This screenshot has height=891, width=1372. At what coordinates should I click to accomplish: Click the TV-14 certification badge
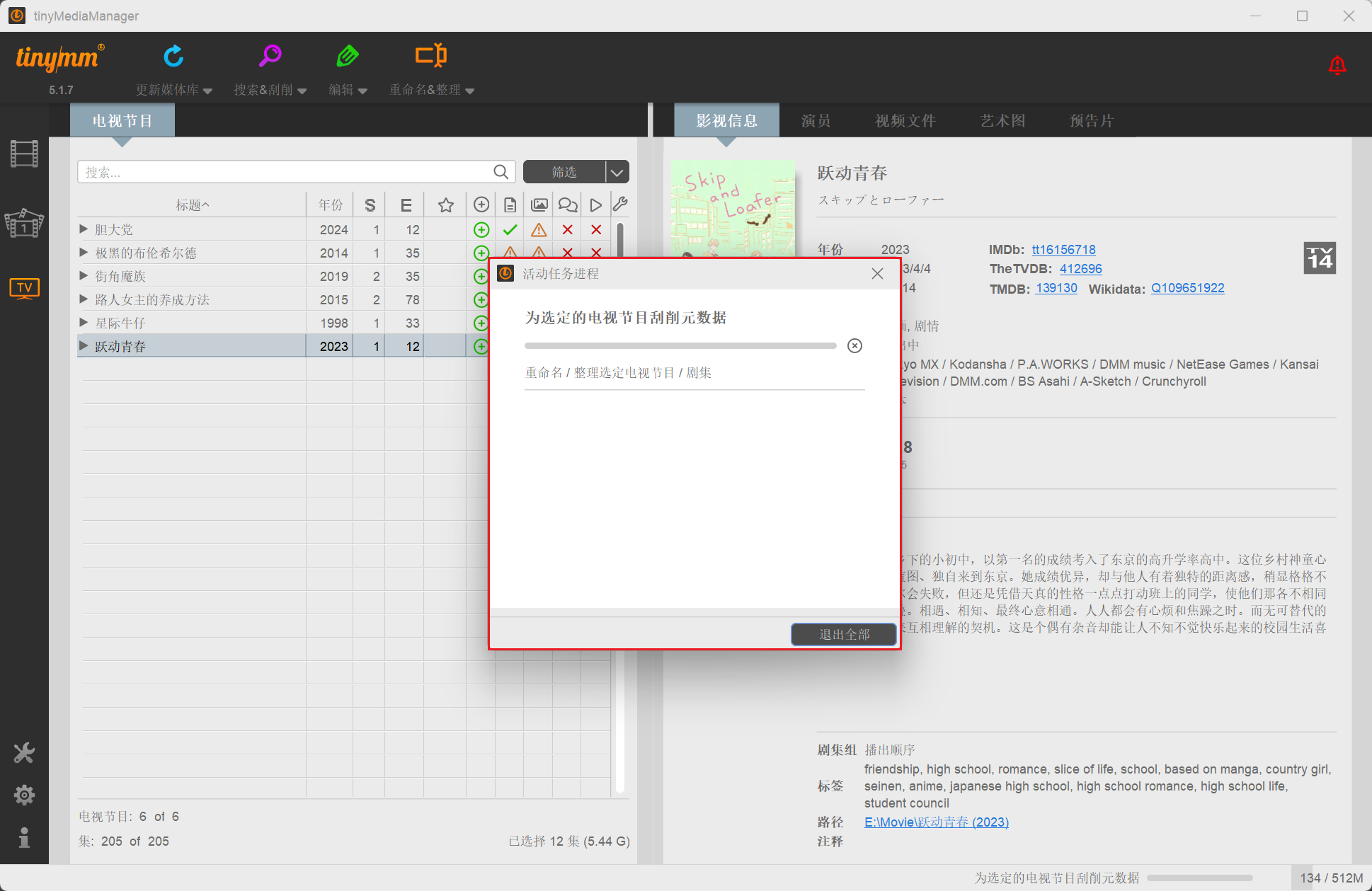[x=1320, y=258]
